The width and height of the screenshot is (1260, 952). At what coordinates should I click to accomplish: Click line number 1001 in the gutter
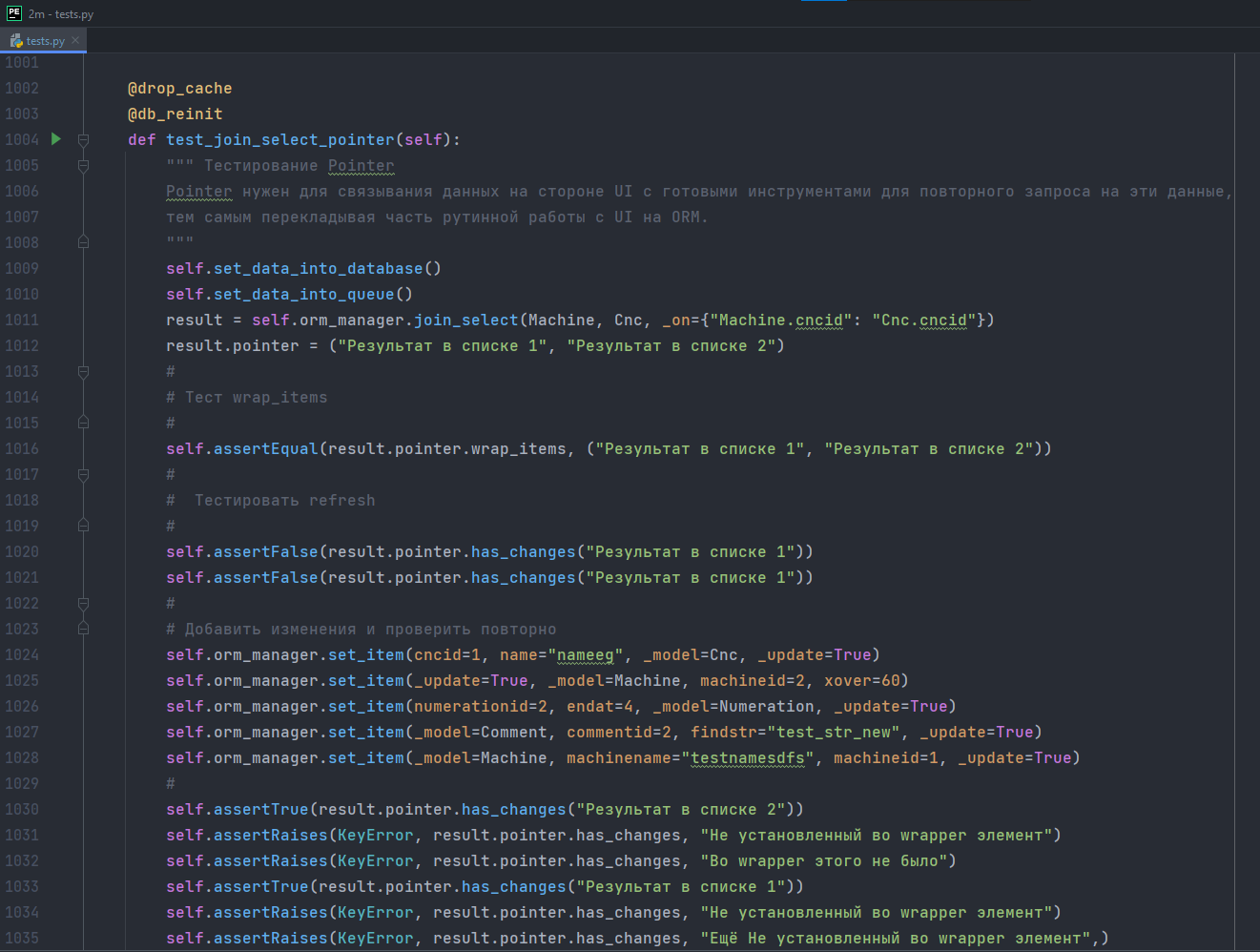(22, 63)
